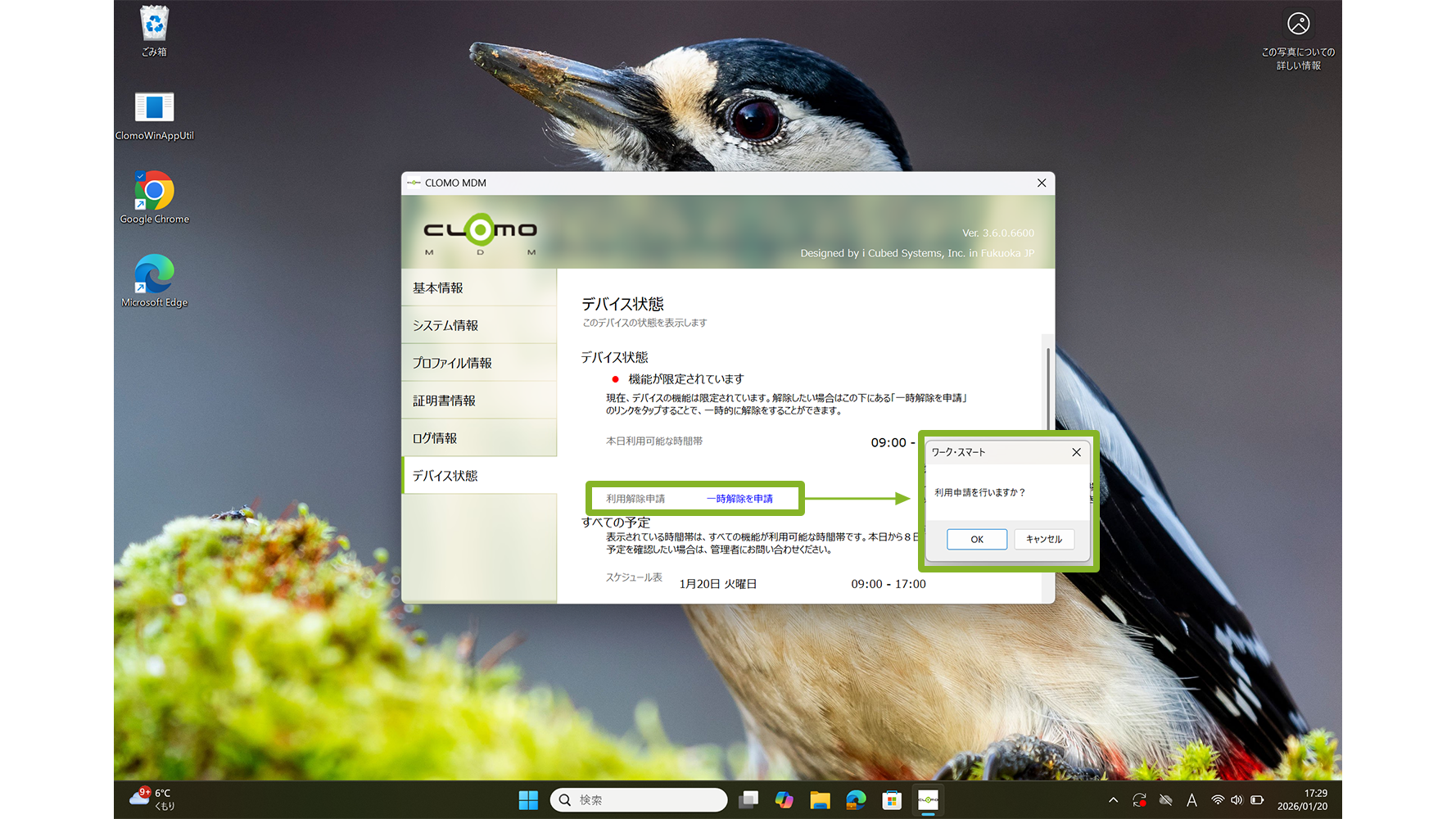
Task: Expand the hidden system tray icons chevron
Action: coord(1113,800)
